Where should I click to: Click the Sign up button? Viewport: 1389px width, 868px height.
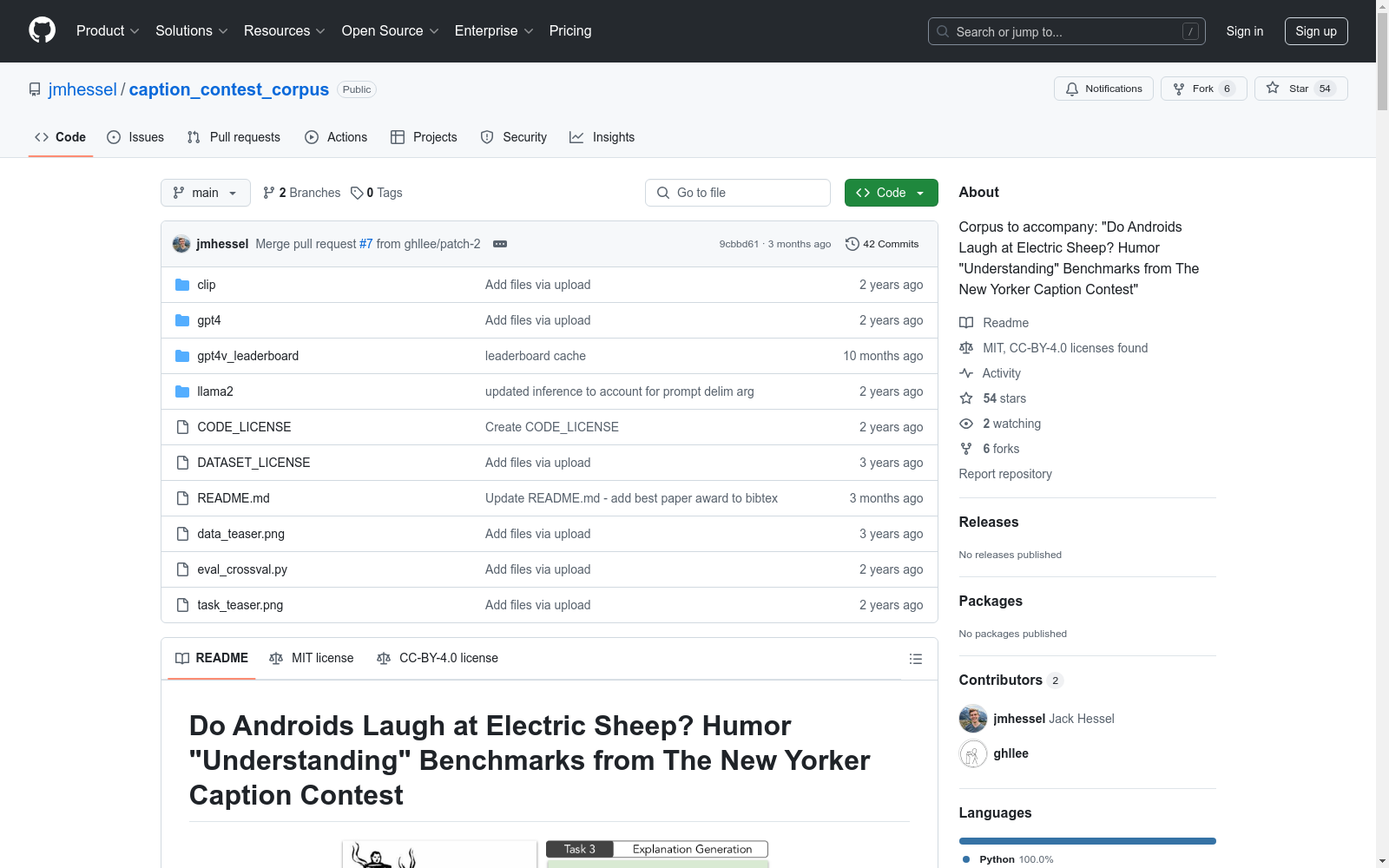(1316, 31)
